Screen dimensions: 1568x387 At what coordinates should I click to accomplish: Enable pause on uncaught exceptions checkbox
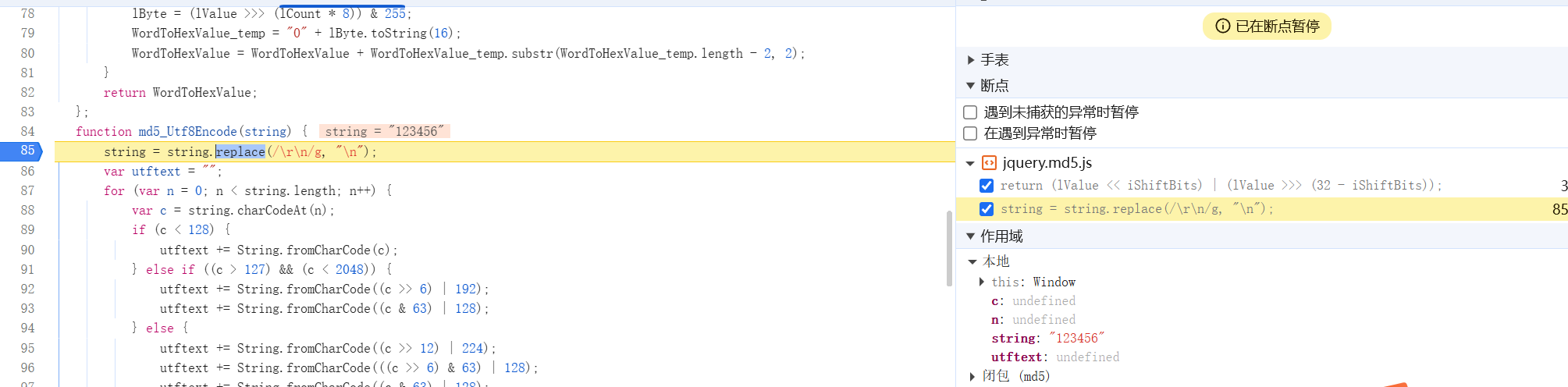[x=970, y=112]
